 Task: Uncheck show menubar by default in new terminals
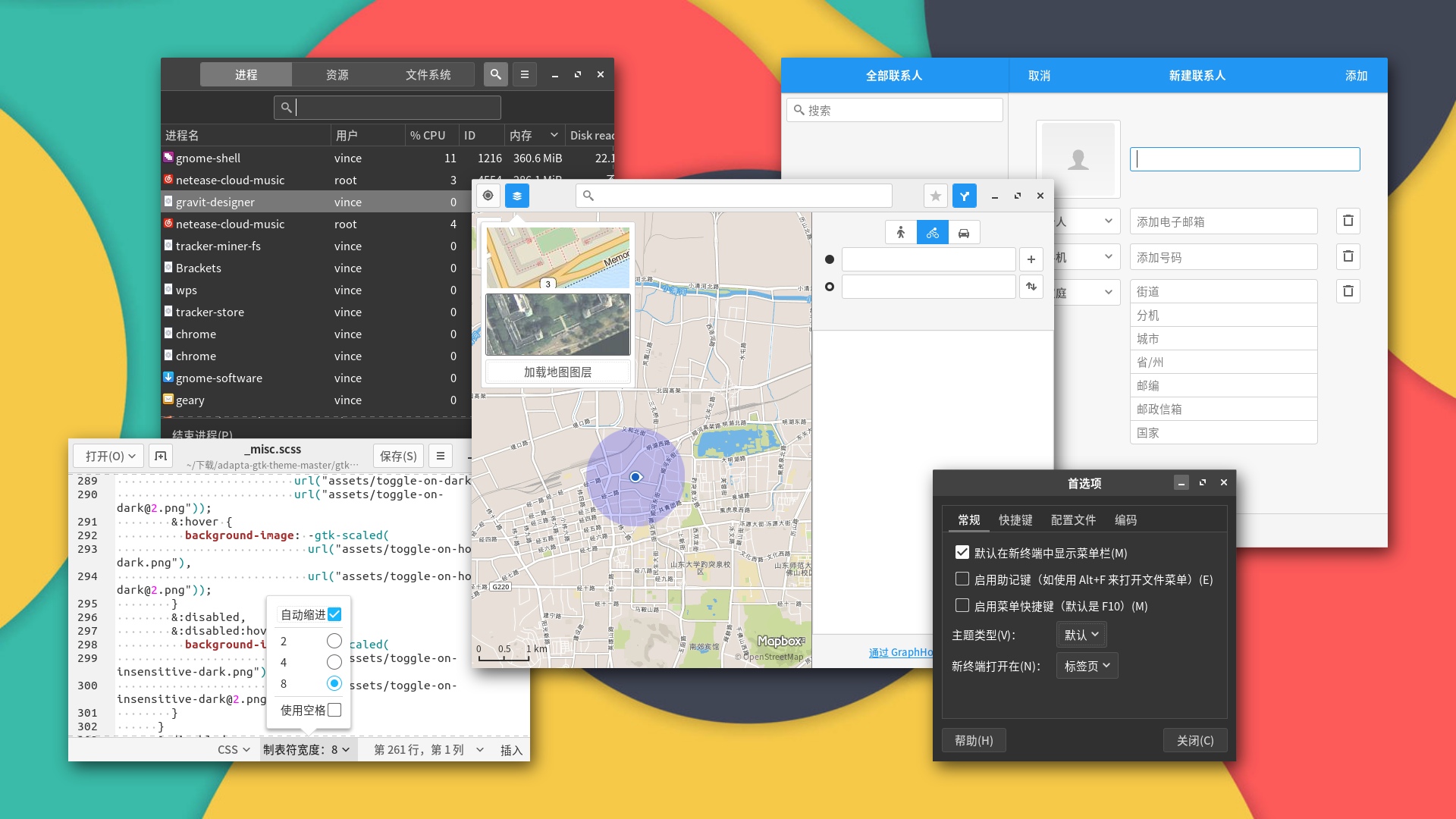pos(962,553)
